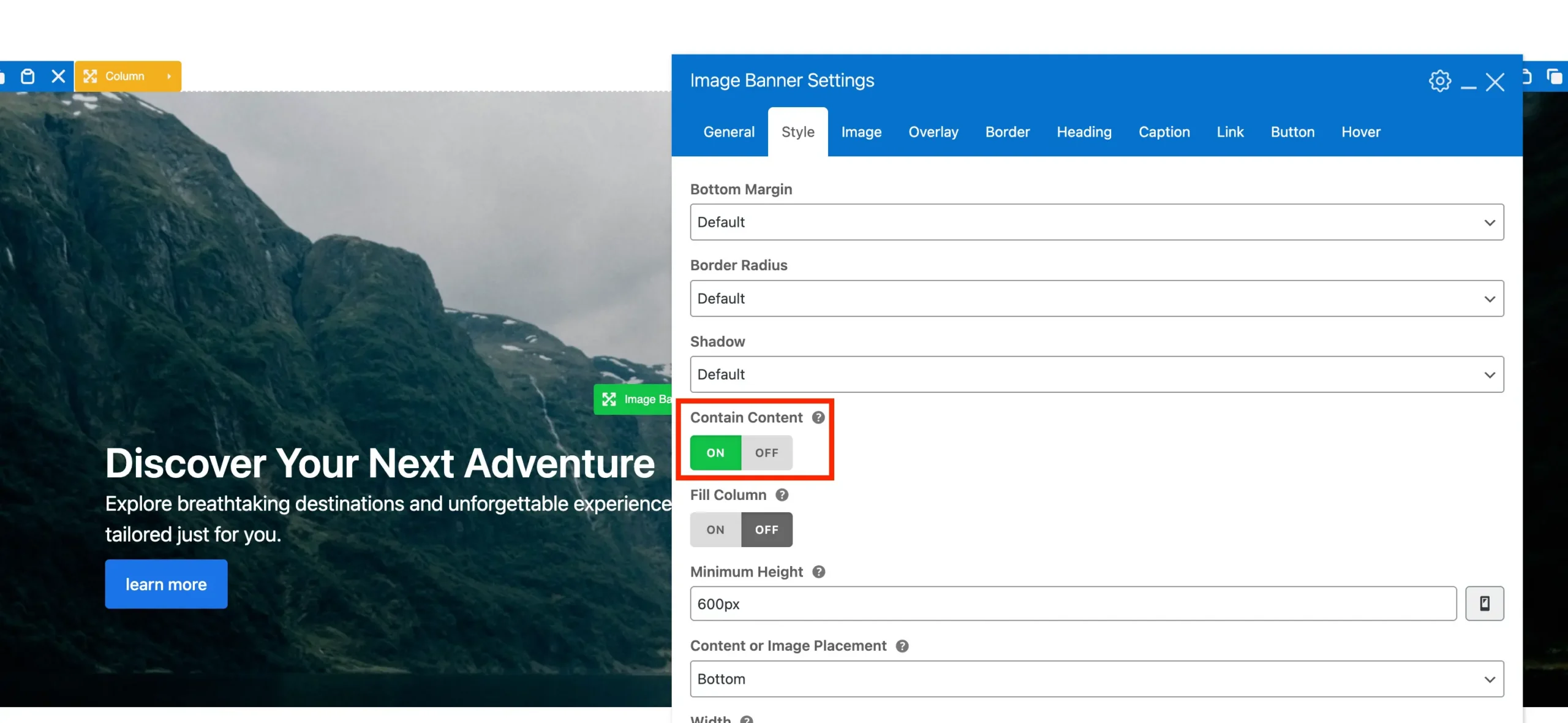Open the Shadow dropdown
The image size is (1568, 723).
pos(1096,374)
